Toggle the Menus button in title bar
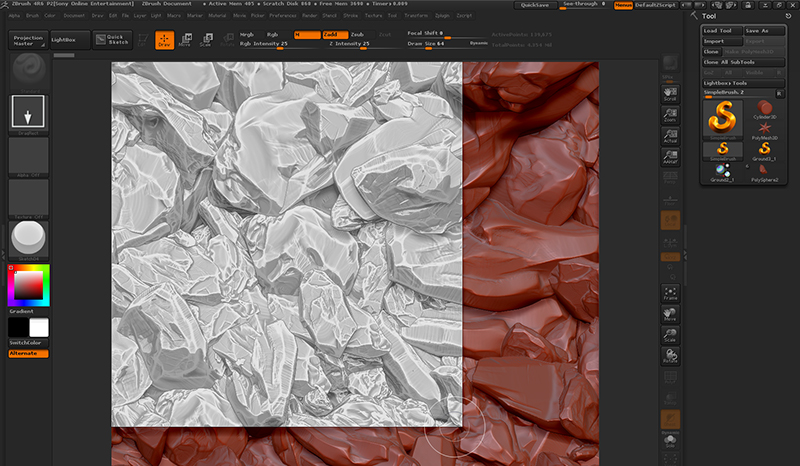The width and height of the screenshot is (800, 466). click(x=623, y=5)
